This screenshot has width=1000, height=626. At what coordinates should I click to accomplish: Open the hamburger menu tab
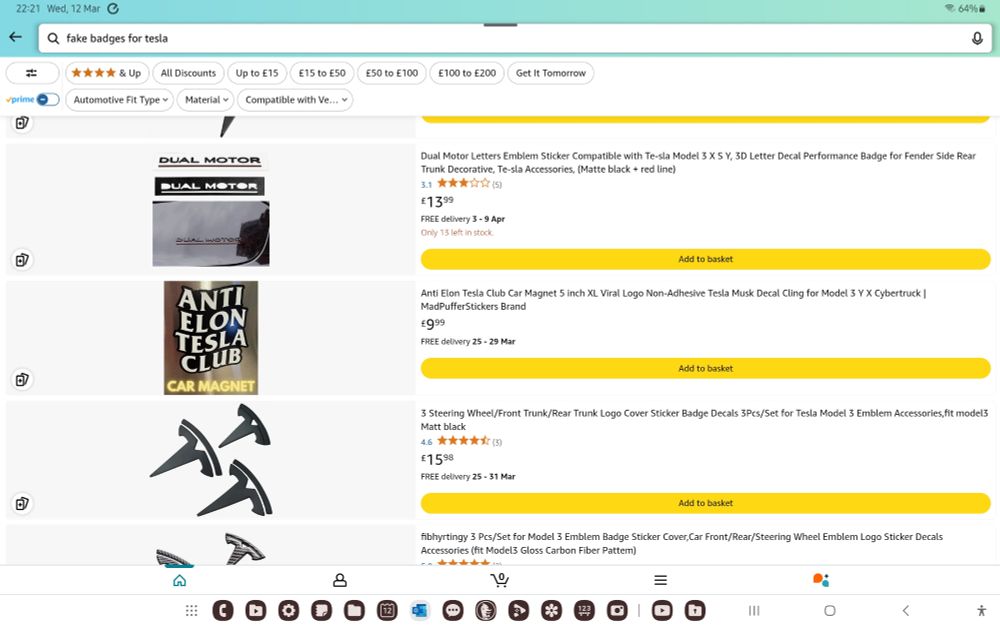click(660, 580)
